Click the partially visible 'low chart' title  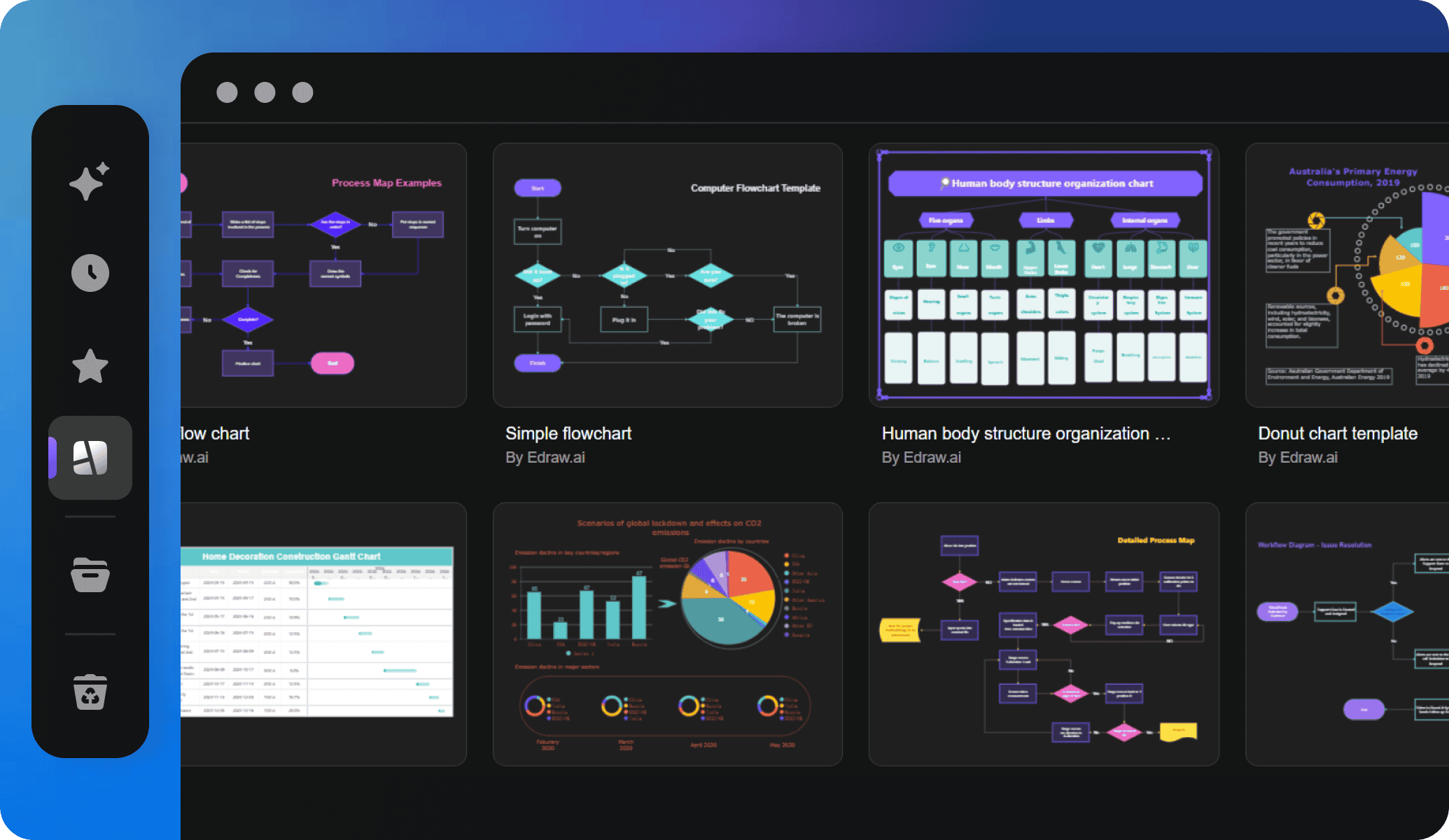215,433
